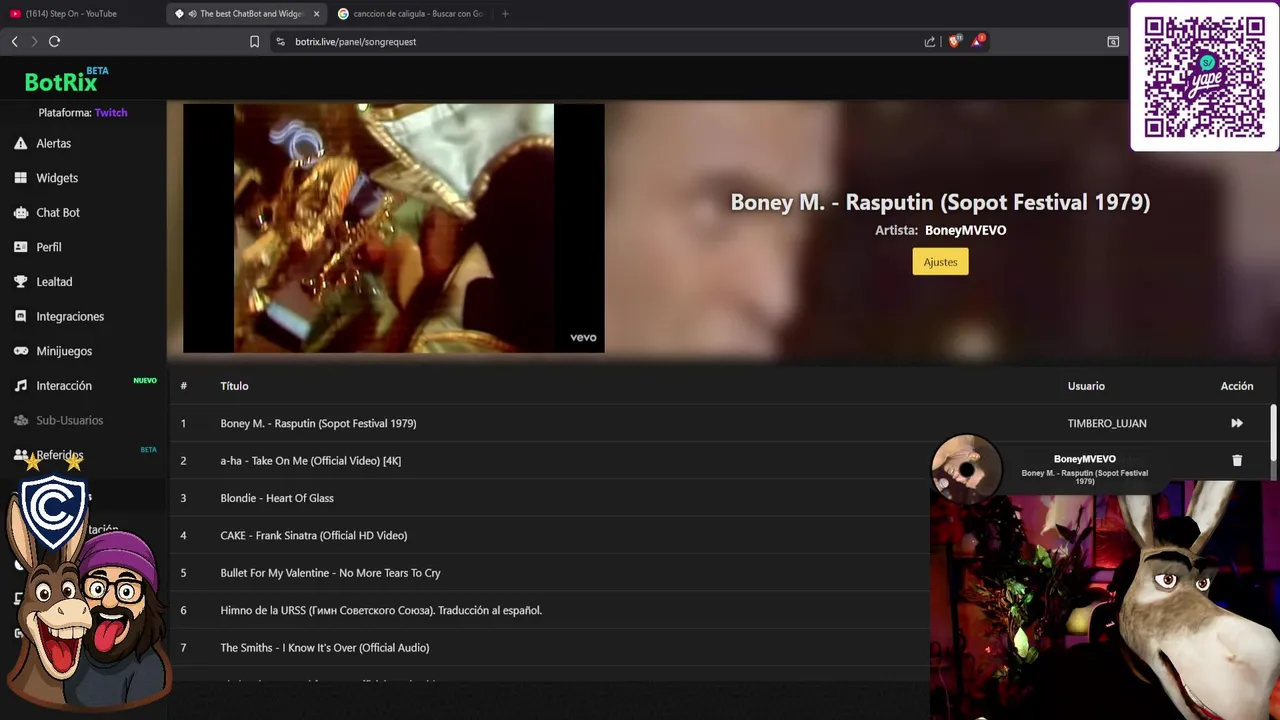
Task: Open Referidos menu item
Action: (x=60, y=455)
